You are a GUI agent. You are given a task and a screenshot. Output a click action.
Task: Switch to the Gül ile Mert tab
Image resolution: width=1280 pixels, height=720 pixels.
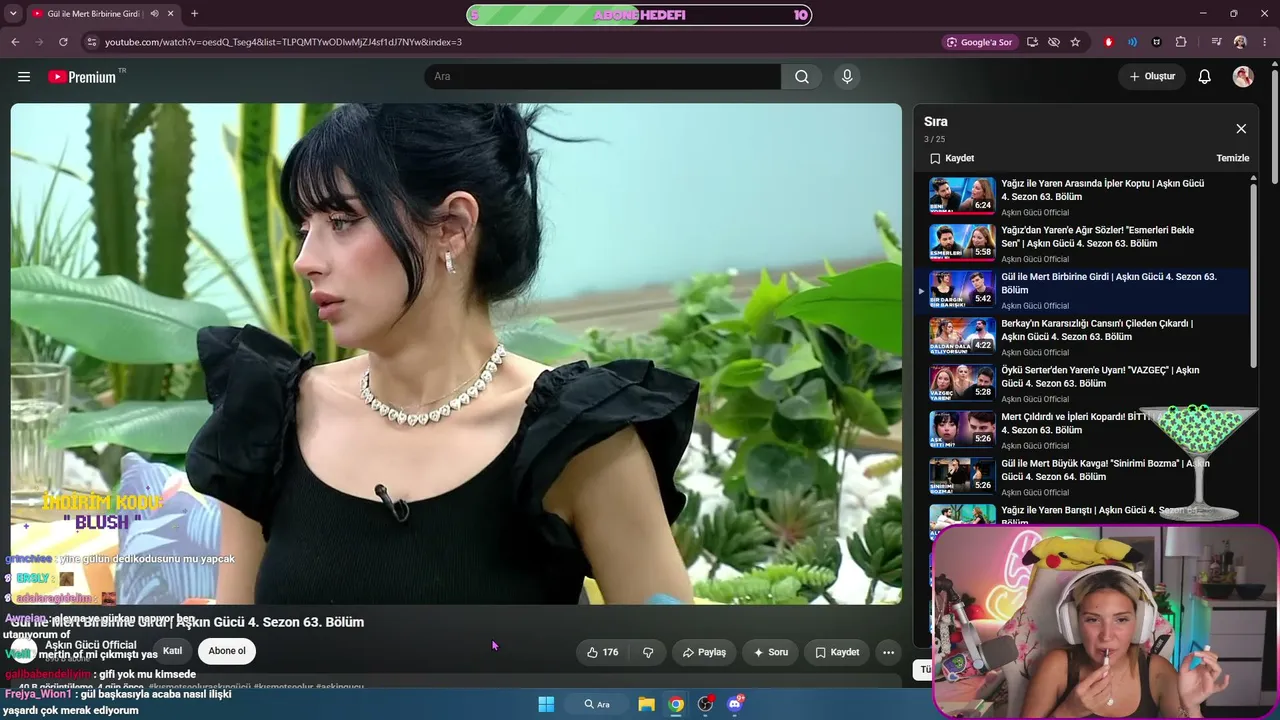[x=95, y=14]
